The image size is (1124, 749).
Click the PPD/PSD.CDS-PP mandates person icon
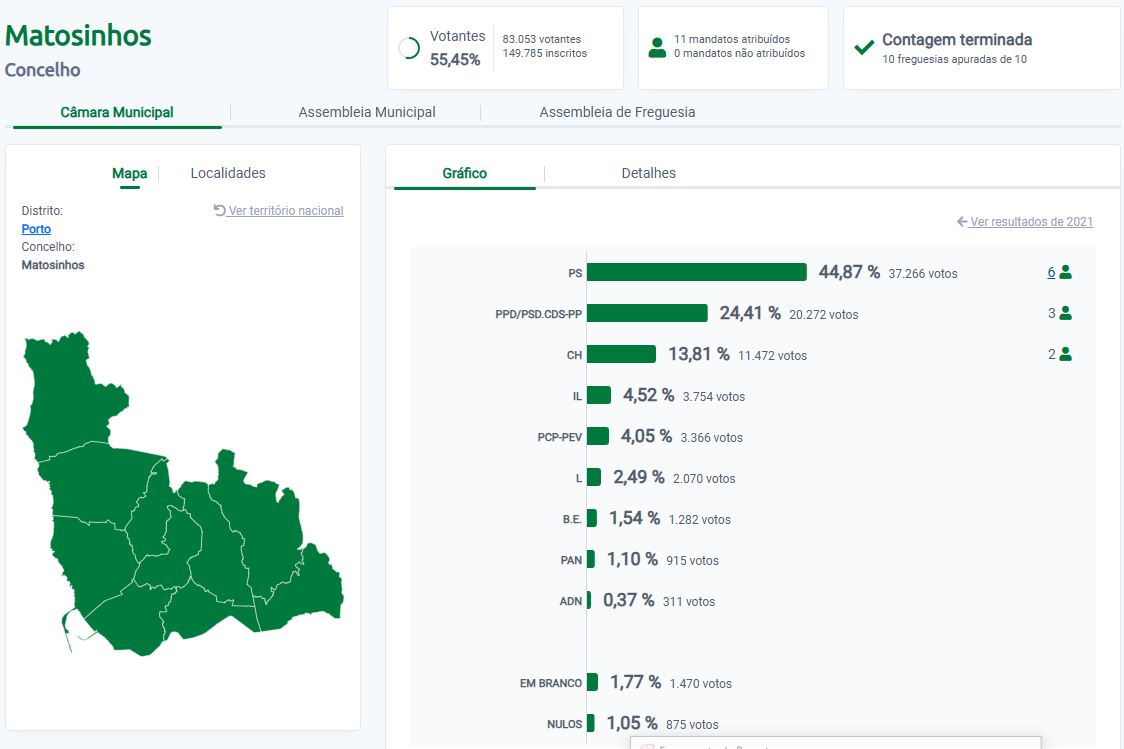click(1065, 313)
